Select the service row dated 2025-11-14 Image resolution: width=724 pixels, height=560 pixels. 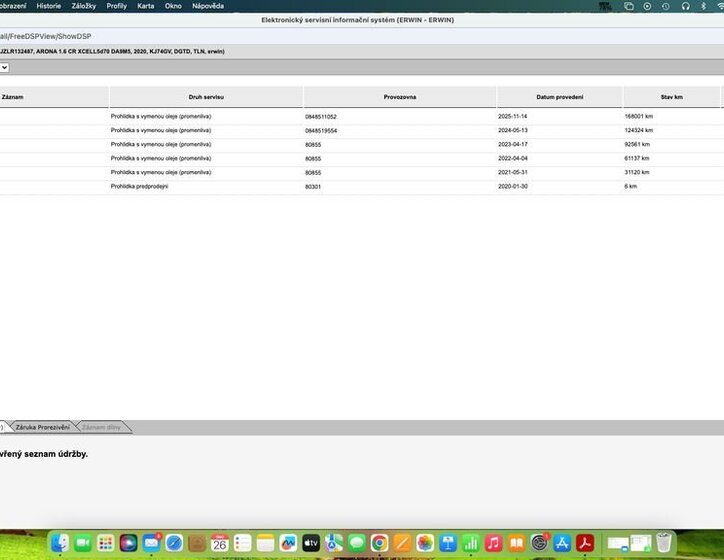(x=360, y=116)
